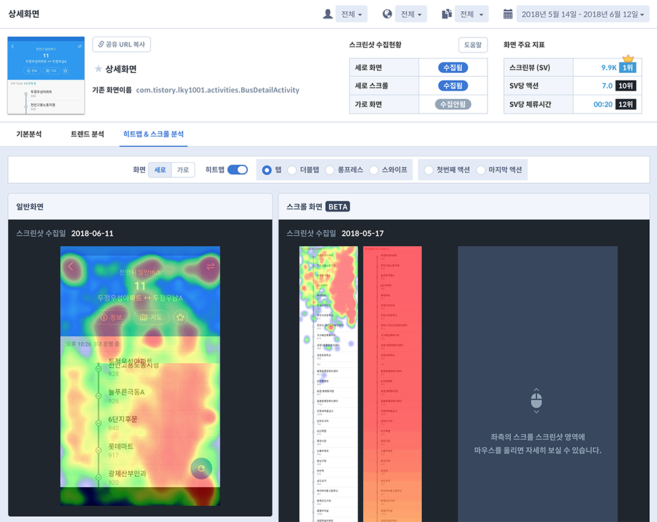The image size is (657, 522).
Task: Click the globe region icon
Action: coord(387,14)
